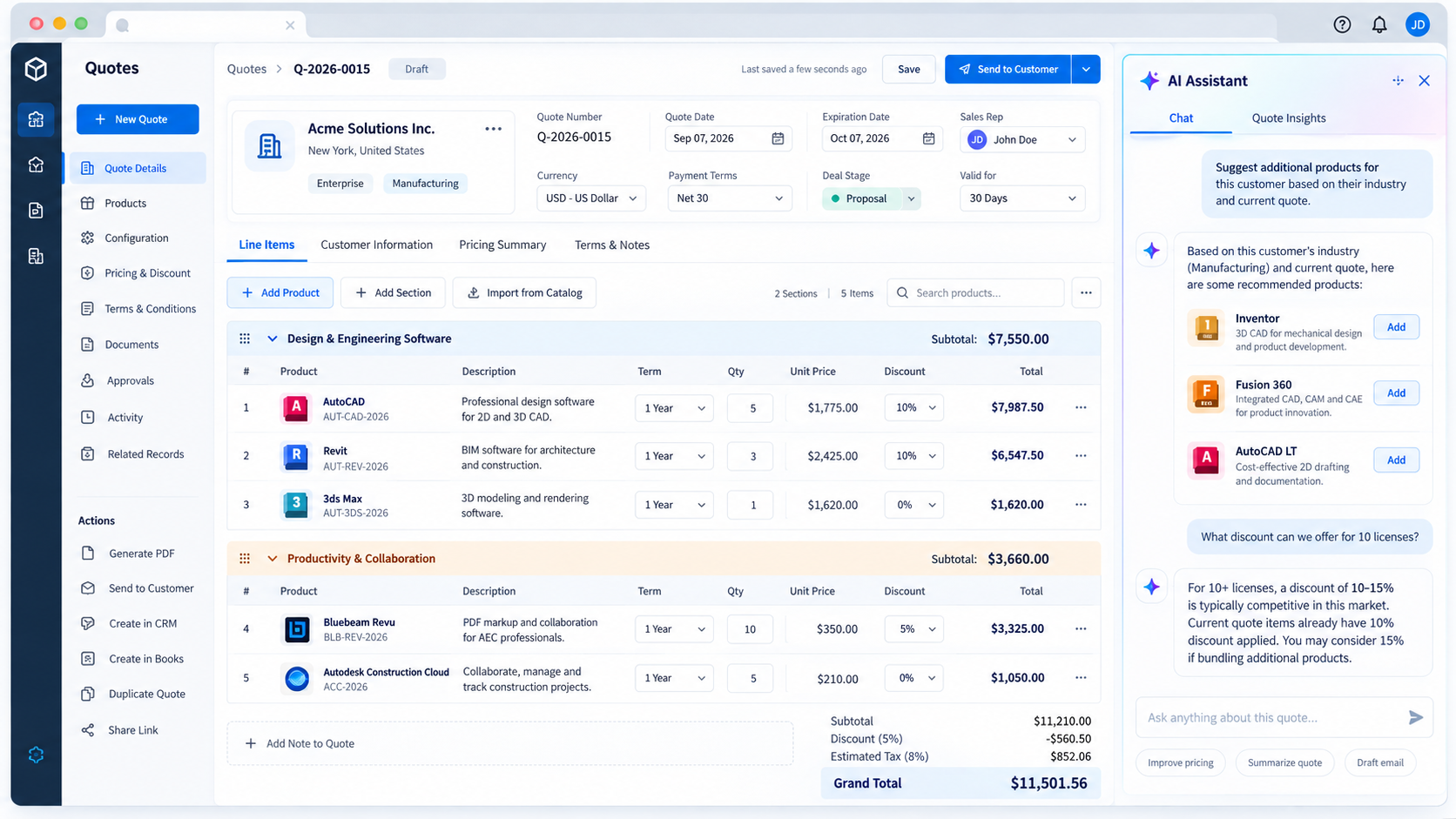The height and width of the screenshot is (819, 1456).
Task: Click AutoCAD quantity field
Action: tap(750, 408)
